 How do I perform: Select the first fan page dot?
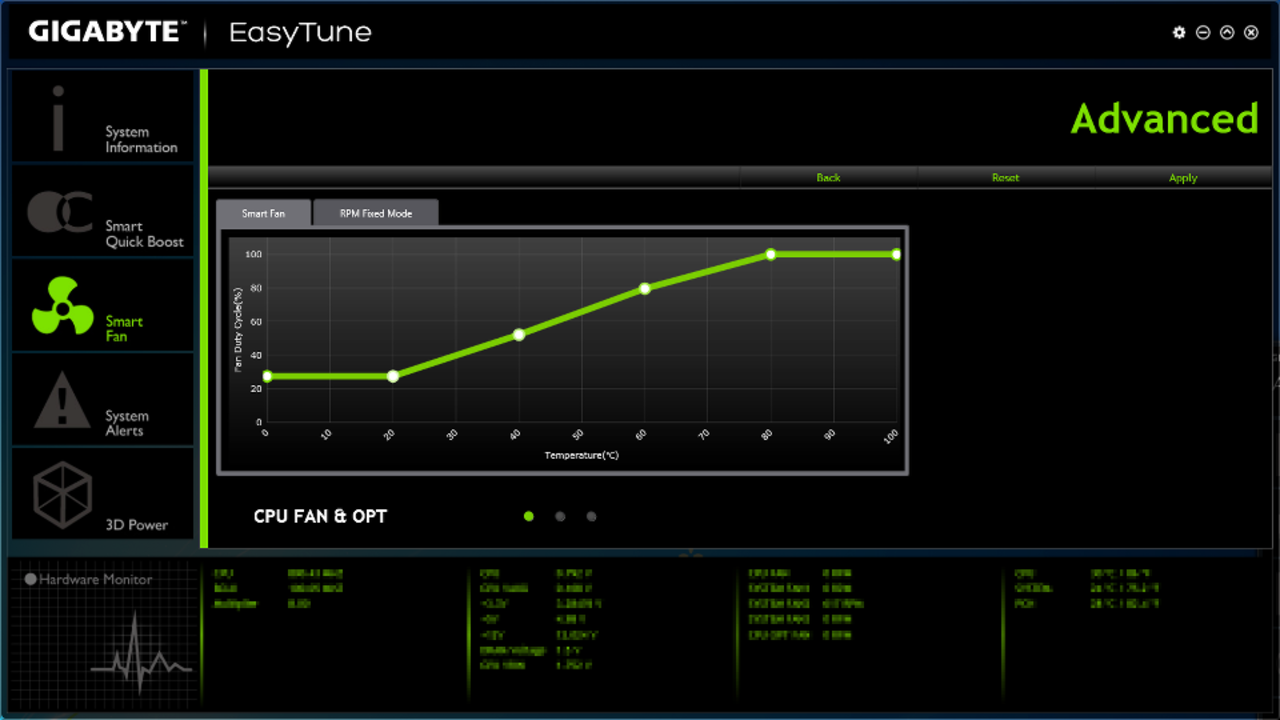click(x=528, y=516)
